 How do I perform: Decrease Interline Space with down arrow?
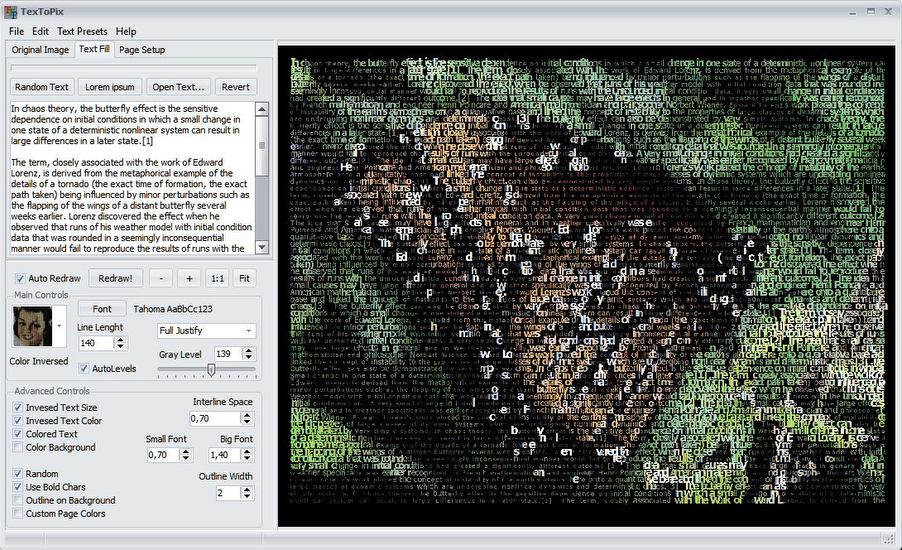tap(247, 422)
